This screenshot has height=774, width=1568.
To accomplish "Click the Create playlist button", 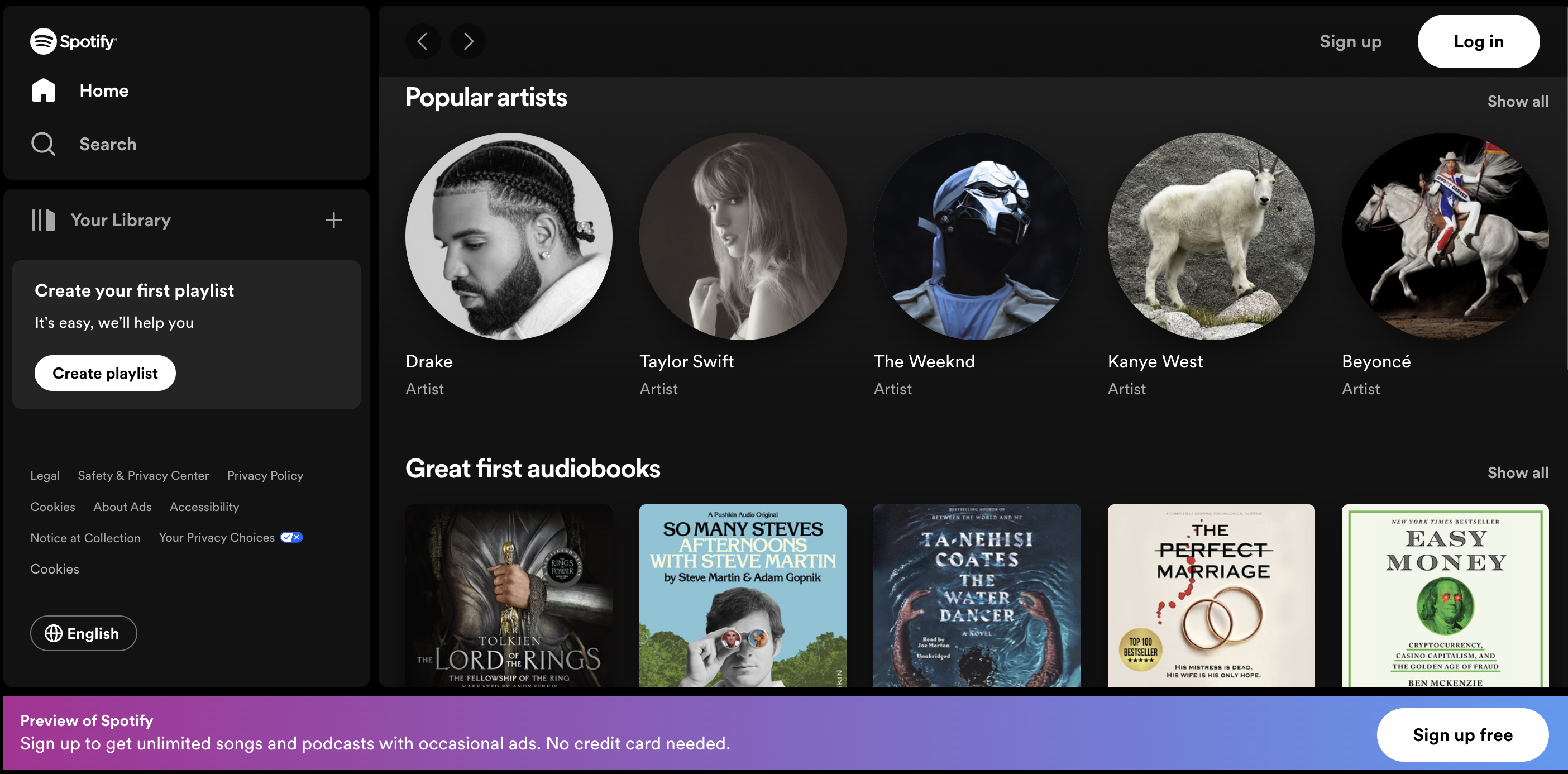I will [106, 373].
